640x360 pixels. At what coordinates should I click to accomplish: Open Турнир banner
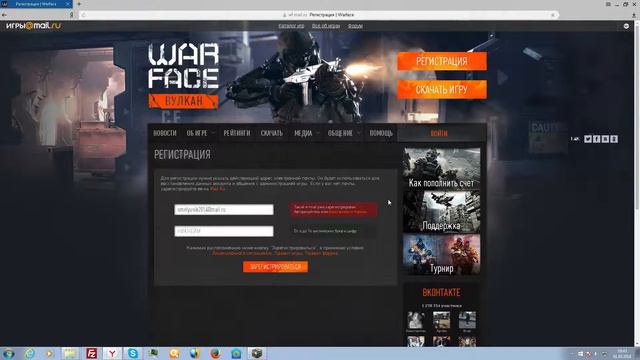[x=442, y=254]
